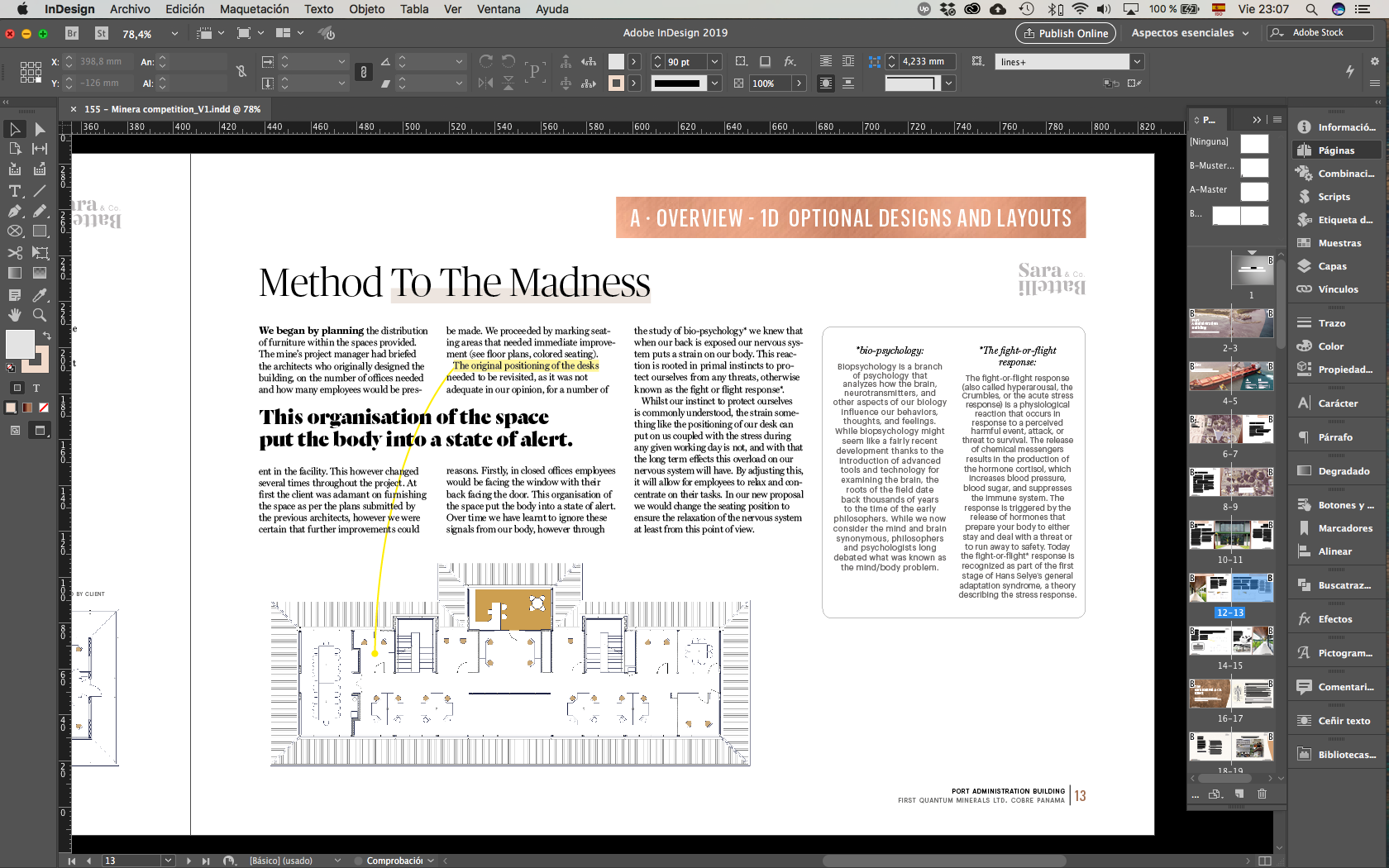Toggle formatting affects container
The width and height of the screenshot is (1389, 868).
pyautogui.click(x=17, y=388)
